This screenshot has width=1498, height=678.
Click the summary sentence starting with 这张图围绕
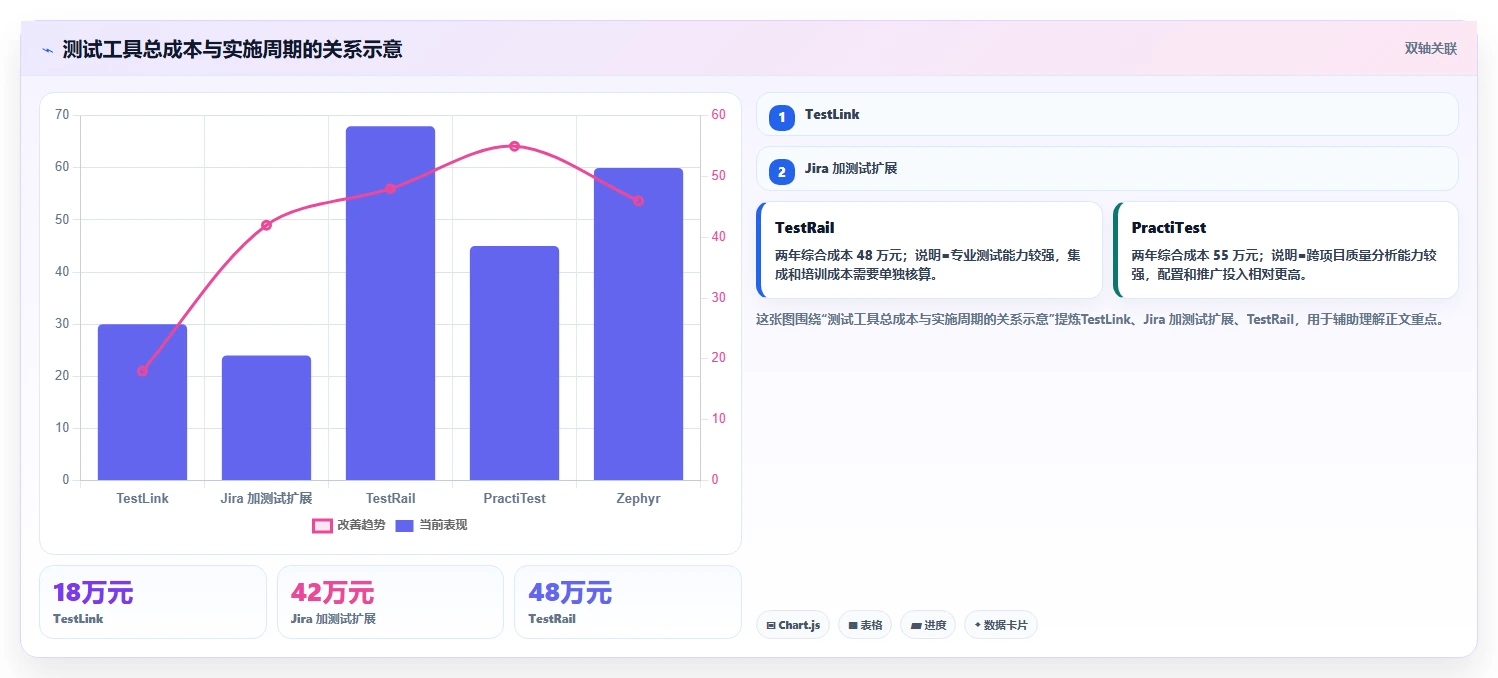click(x=1100, y=320)
